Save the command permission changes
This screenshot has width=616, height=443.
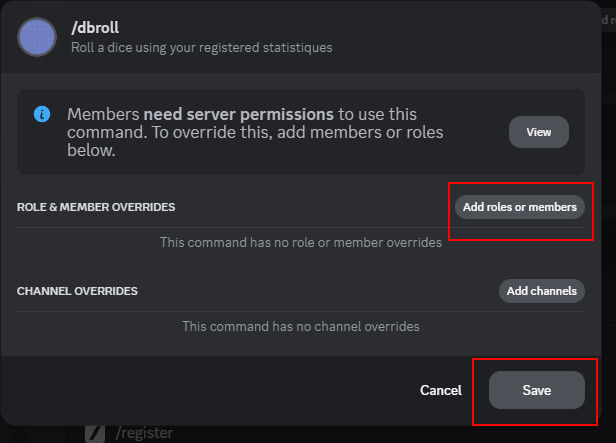click(x=536, y=390)
